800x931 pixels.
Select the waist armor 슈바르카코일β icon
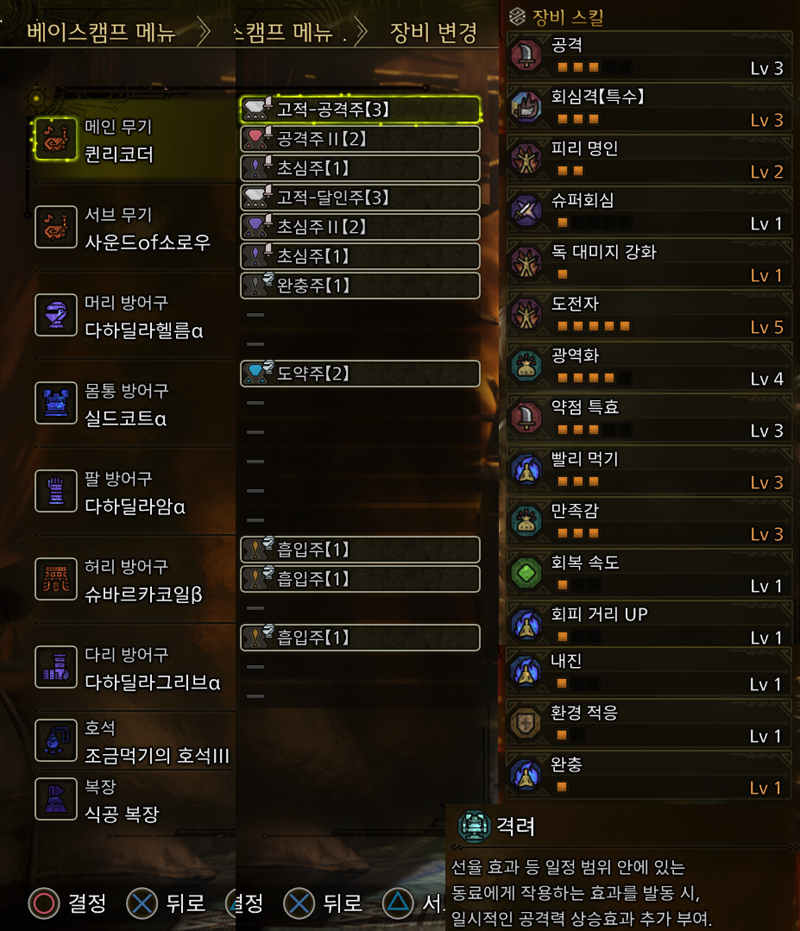point(56,579)
